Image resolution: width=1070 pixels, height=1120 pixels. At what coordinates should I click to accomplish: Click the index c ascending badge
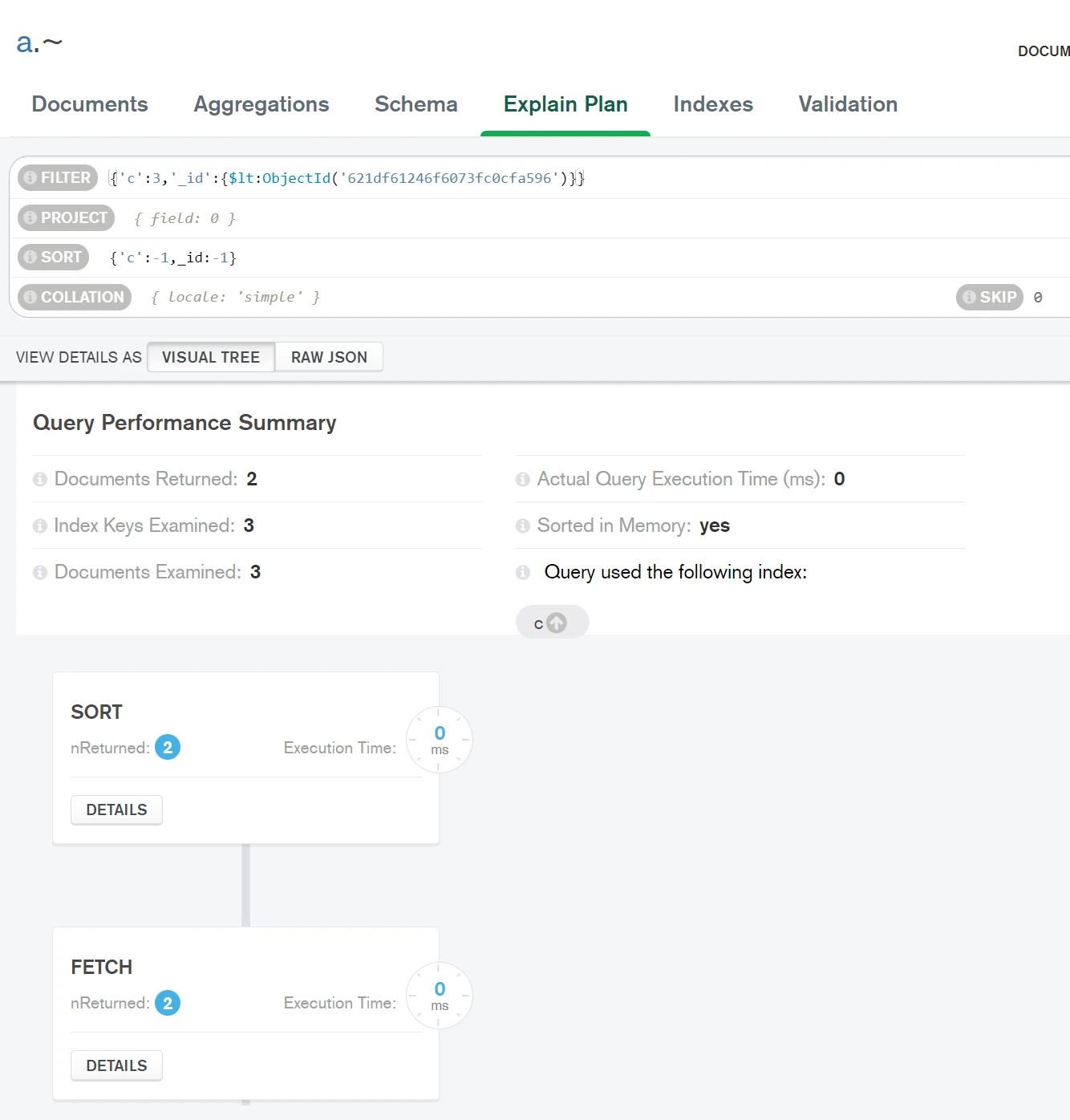click(553, 623)
